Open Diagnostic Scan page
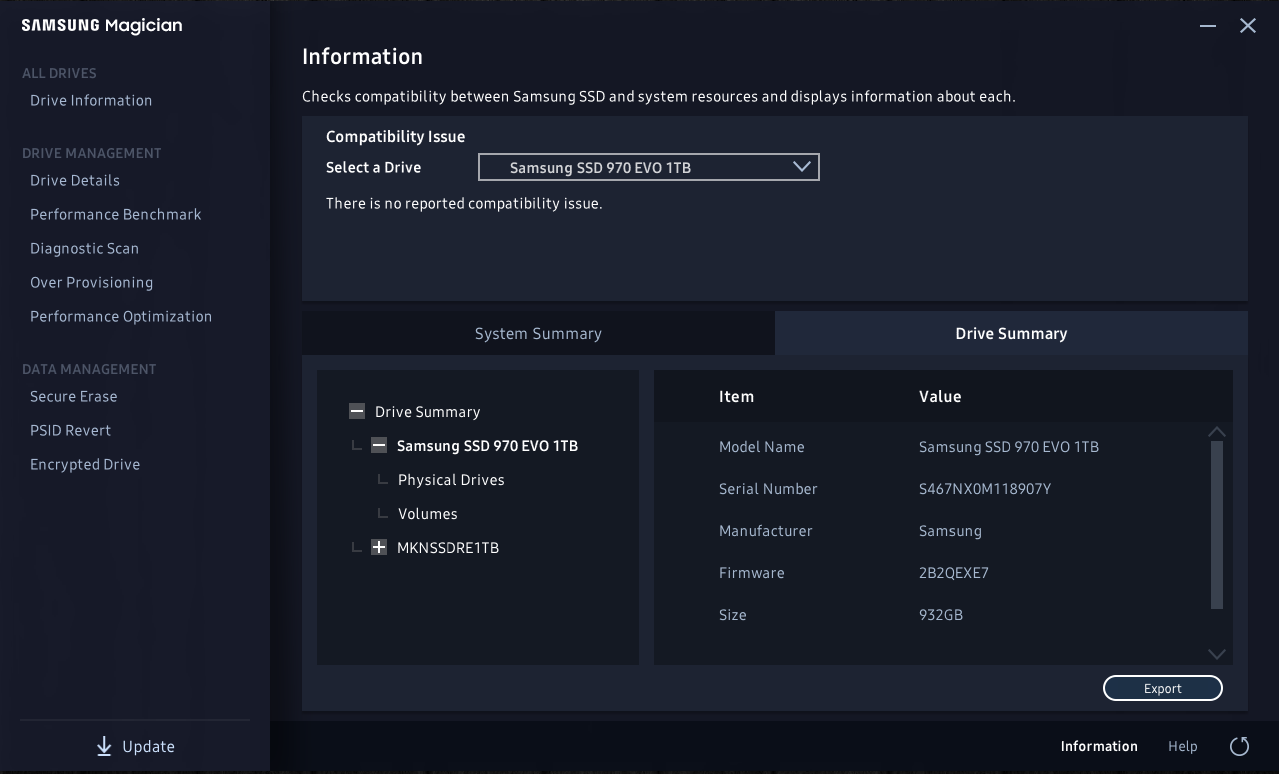Viewport: 1279px width, 774px height. [84, 248]
